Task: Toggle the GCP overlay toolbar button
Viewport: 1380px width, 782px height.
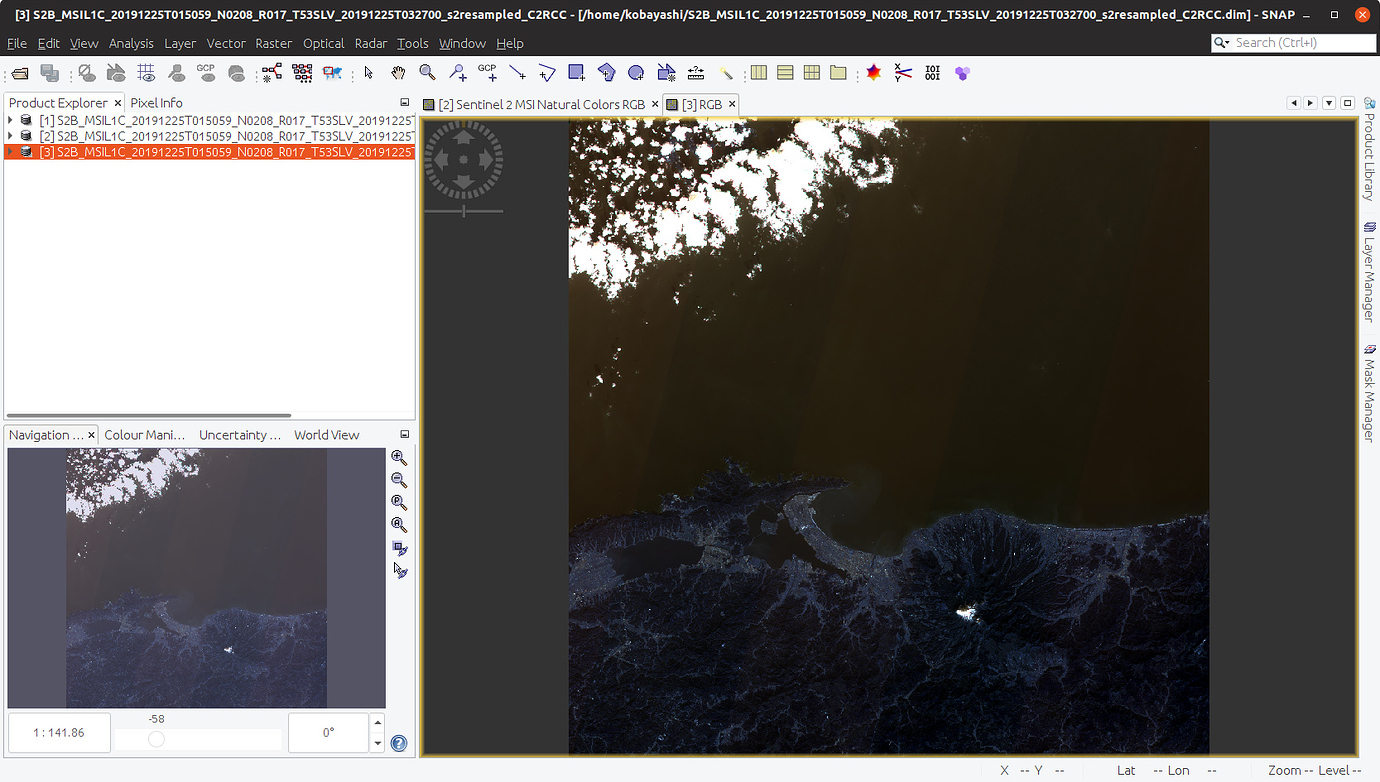Action: pyautogui.click(x=206, y=73)
